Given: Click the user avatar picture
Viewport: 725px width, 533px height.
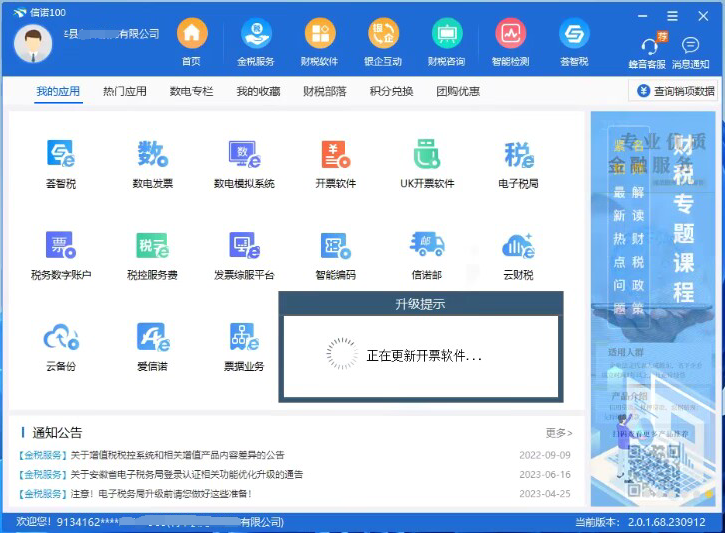Looking at the screenshot, I should click(33, 44).
